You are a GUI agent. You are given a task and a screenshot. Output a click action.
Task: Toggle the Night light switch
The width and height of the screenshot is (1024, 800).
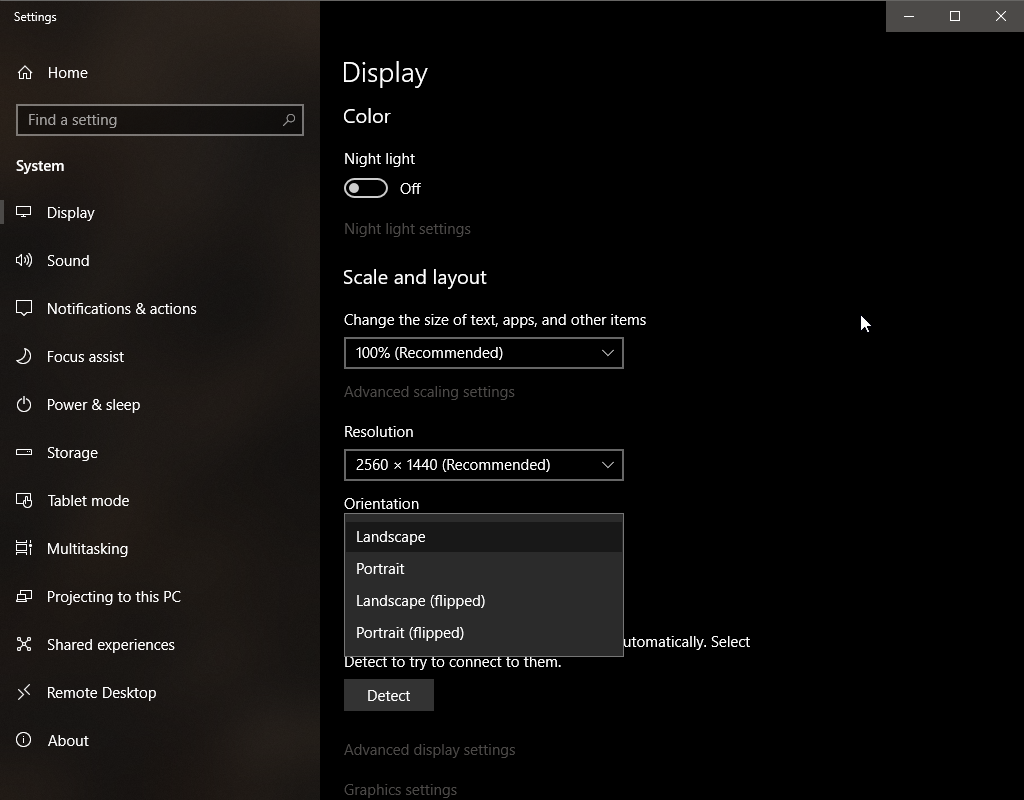366,188
